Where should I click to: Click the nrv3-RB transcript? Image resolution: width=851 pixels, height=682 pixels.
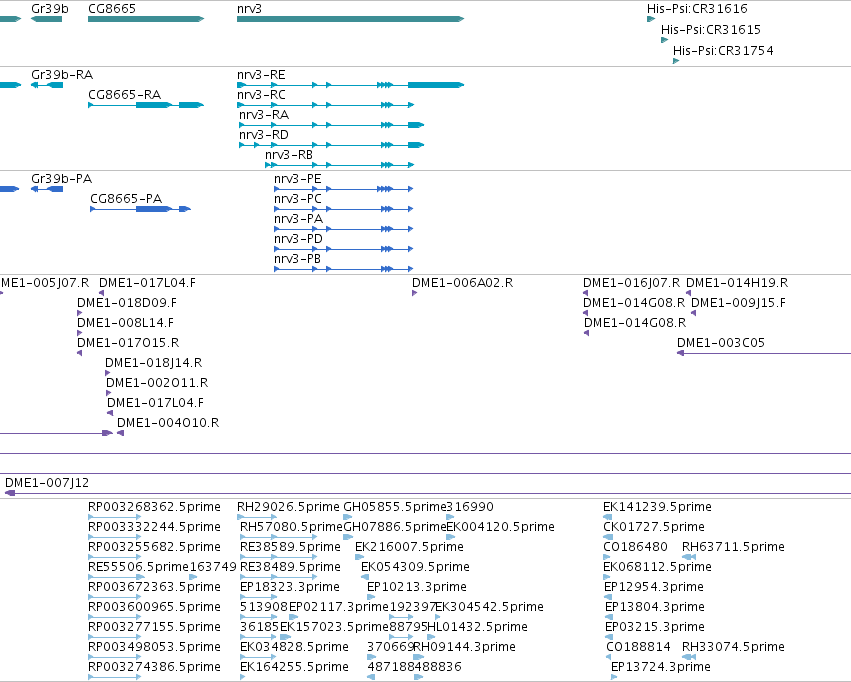[289, 155]
